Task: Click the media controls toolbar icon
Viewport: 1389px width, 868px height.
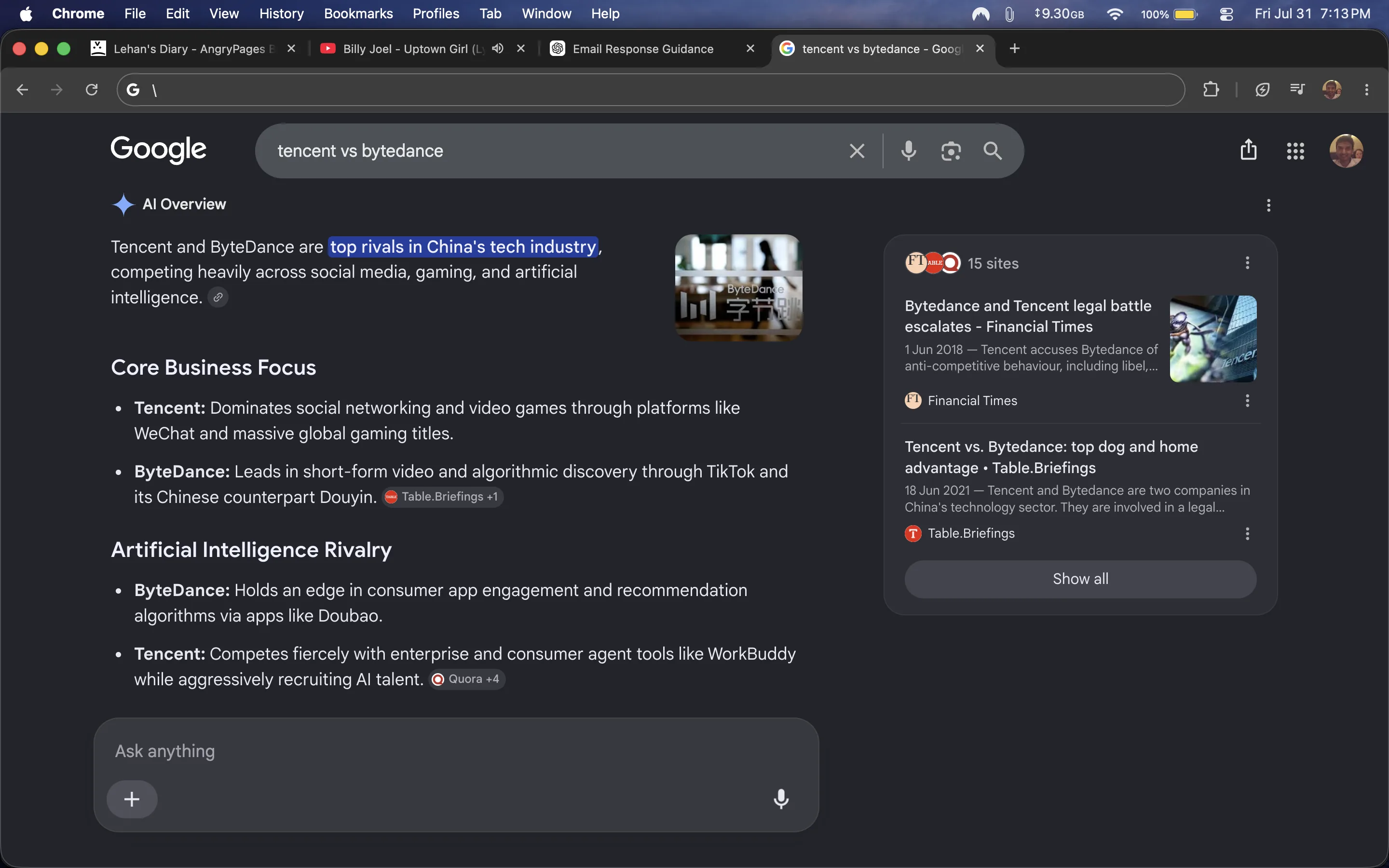Action: point(1297,90)
